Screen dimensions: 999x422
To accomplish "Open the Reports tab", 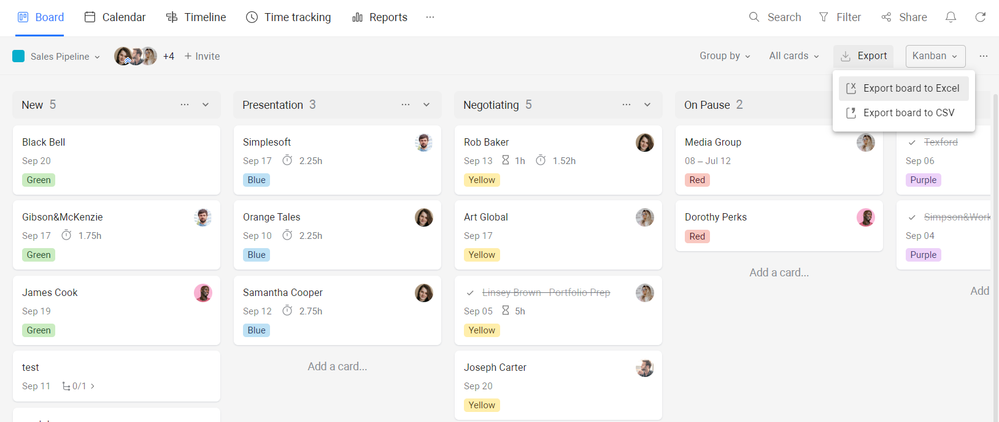I will point(379,17).
